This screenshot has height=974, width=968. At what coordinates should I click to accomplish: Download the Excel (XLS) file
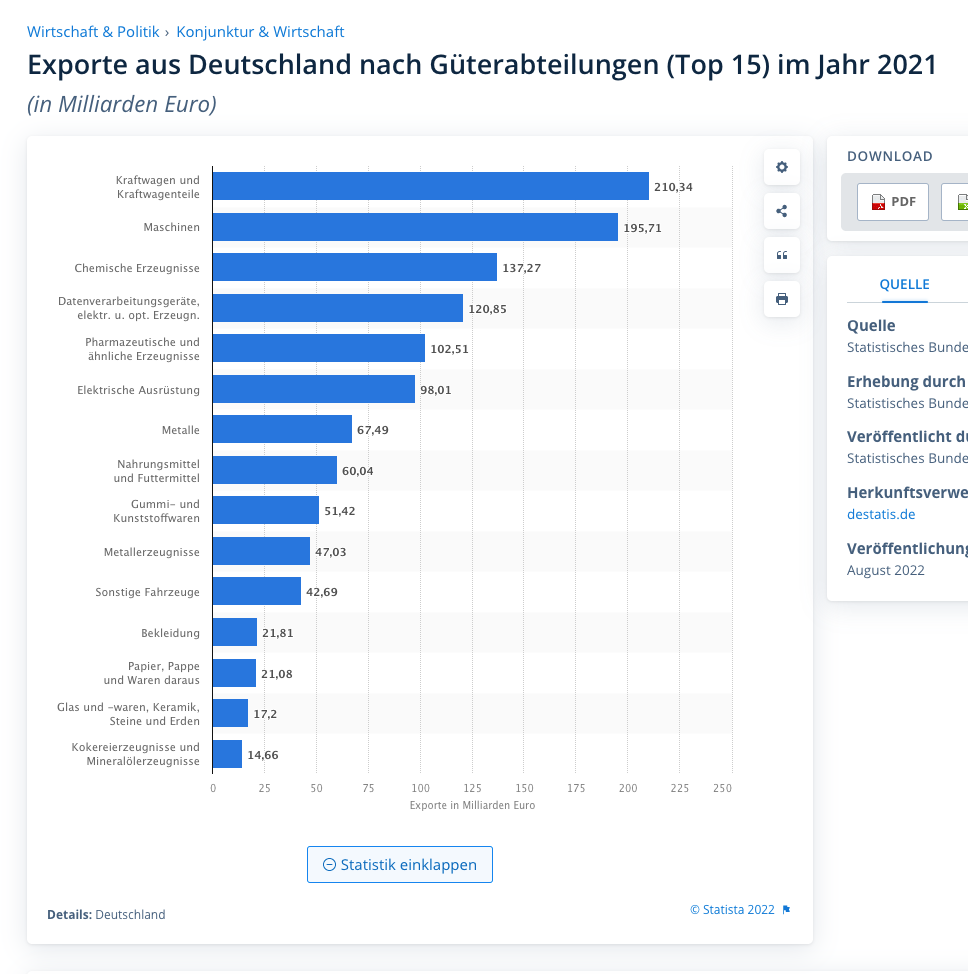(x=958, y=201)
